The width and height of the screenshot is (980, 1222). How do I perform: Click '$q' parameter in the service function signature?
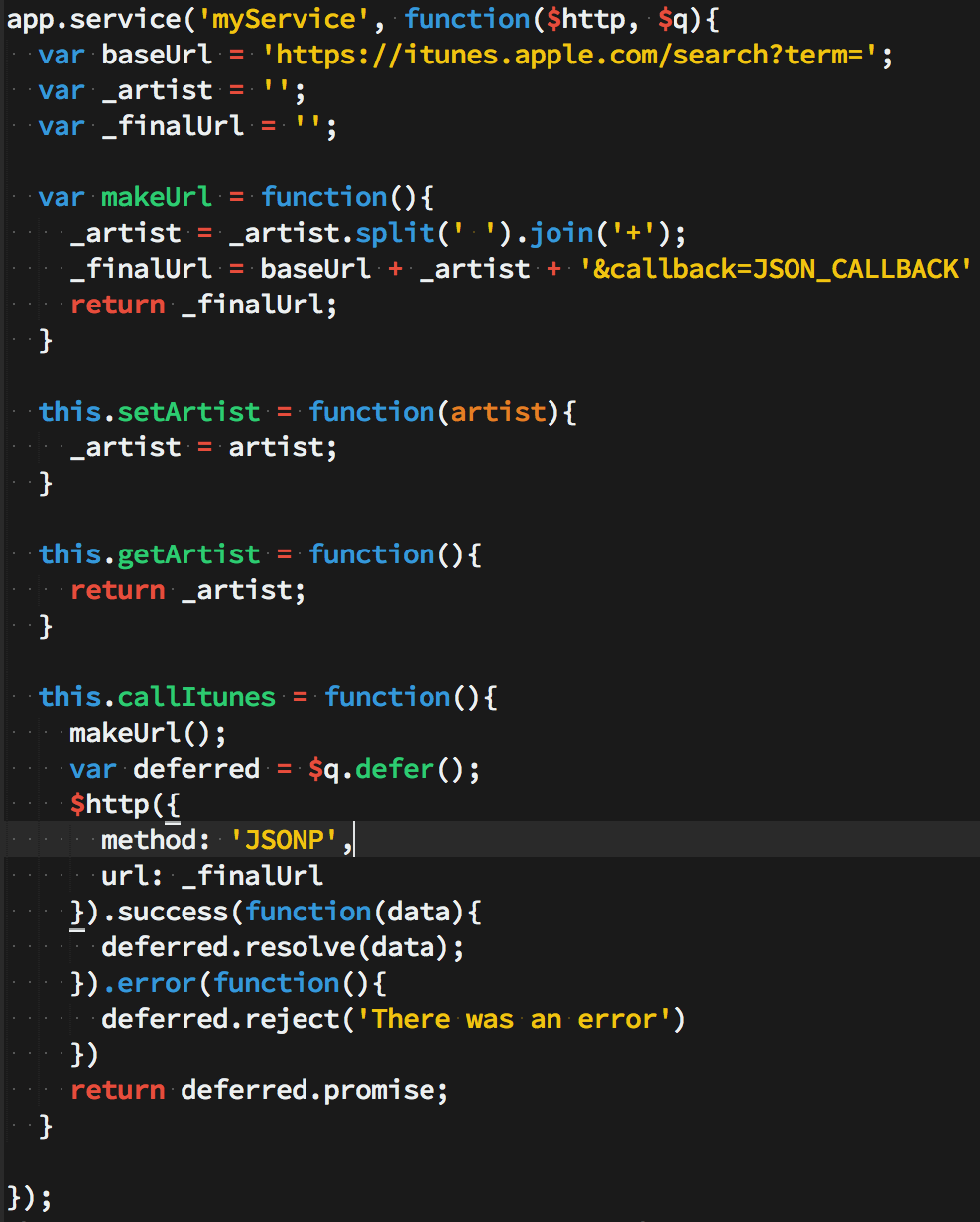[x=673, y=19]
